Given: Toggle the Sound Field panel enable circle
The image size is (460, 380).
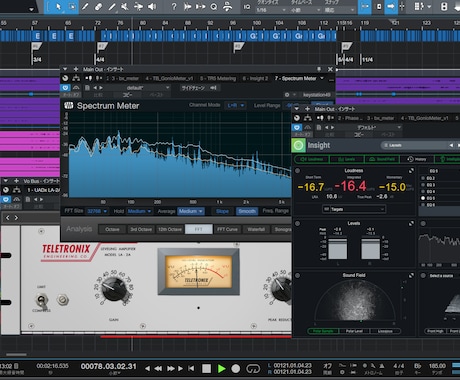Looking at the screenshot, I should [x=298, y=275].
